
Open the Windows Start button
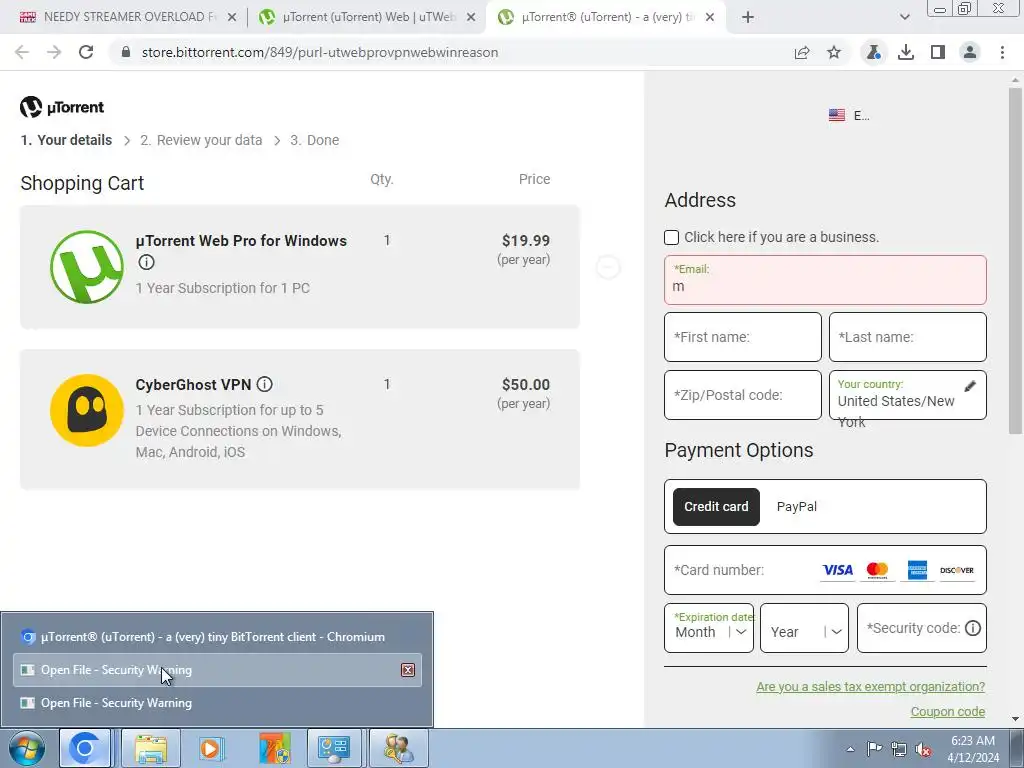point(27,748)
